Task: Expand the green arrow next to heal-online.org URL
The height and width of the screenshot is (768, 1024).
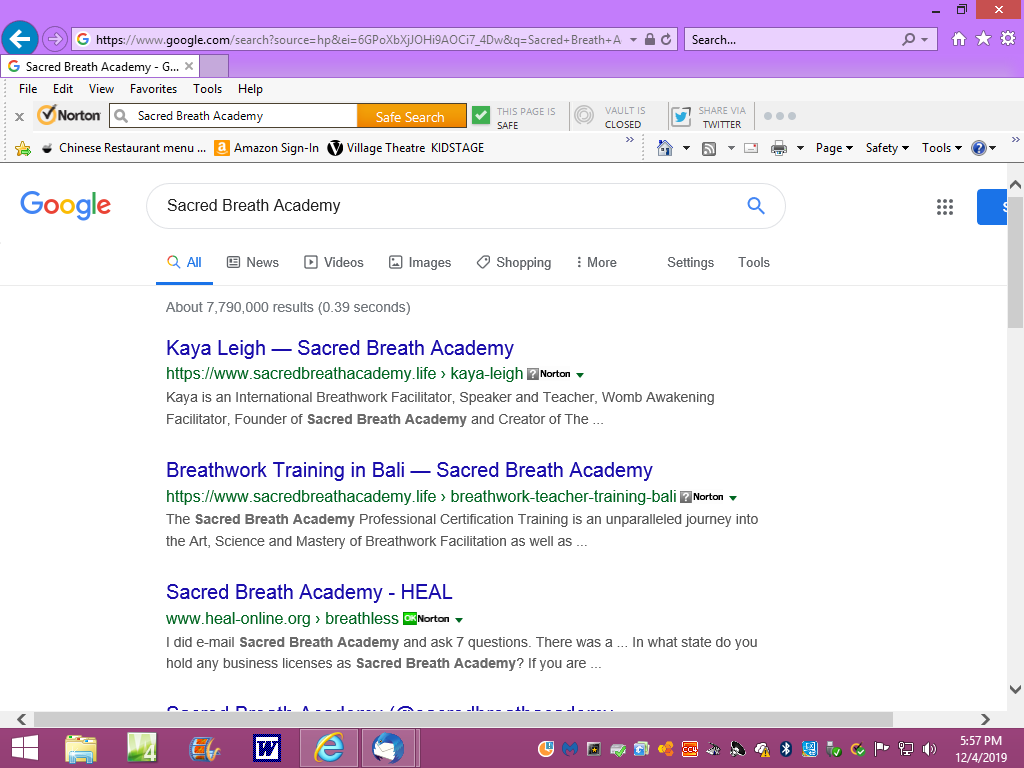Action: (x=458, y=620)
